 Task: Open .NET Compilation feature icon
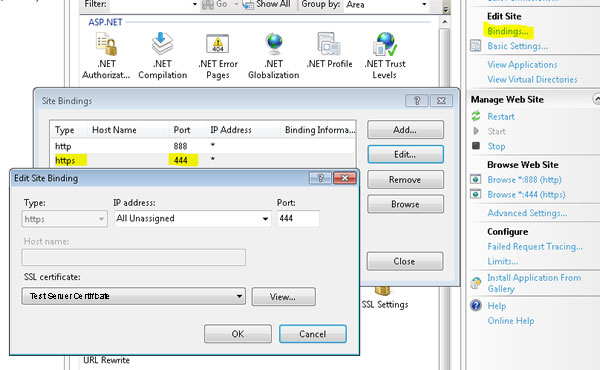click(163, 44)
